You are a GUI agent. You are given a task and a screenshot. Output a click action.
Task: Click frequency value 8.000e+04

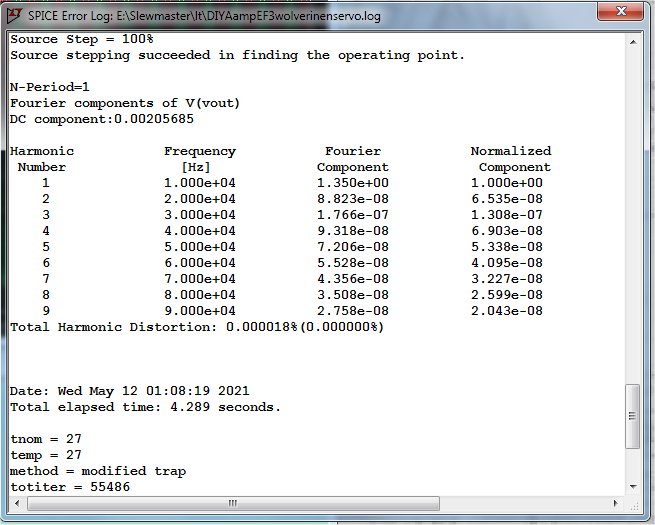(x=200, y=295)
